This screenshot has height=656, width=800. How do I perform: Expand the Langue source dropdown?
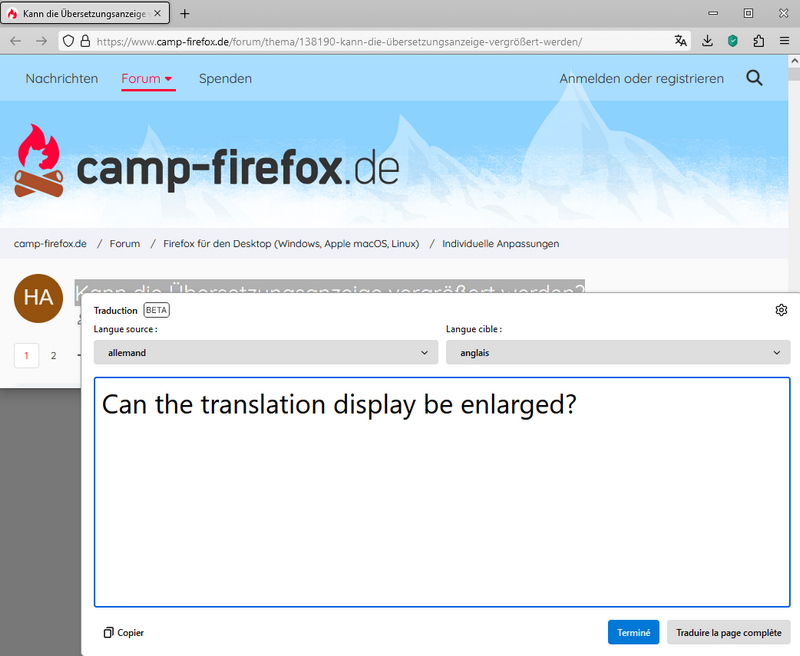[265, 352]
